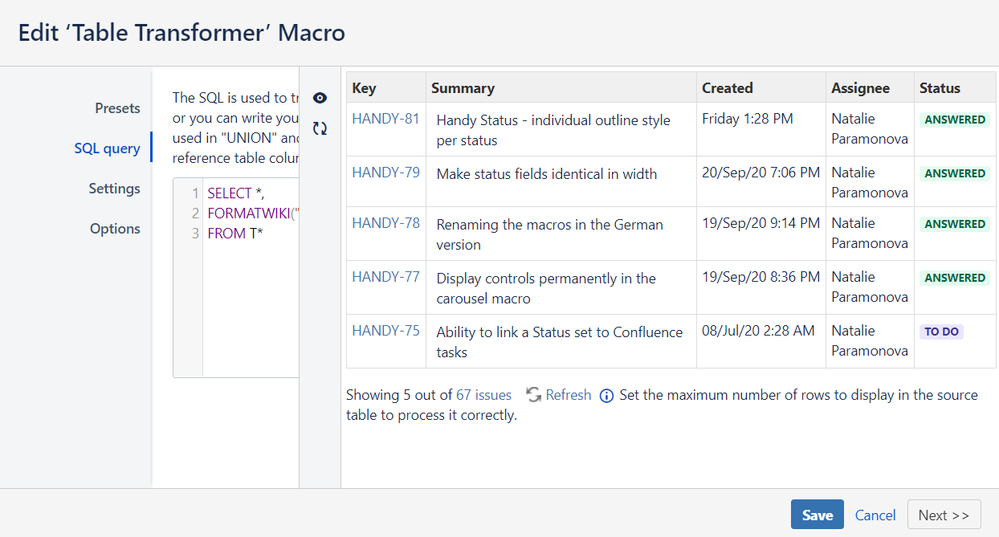Image resolution: width=999 pixels, height=537 pixels.
Task: Click the refresh arrows icon beside editor
Action: (320, 128)
